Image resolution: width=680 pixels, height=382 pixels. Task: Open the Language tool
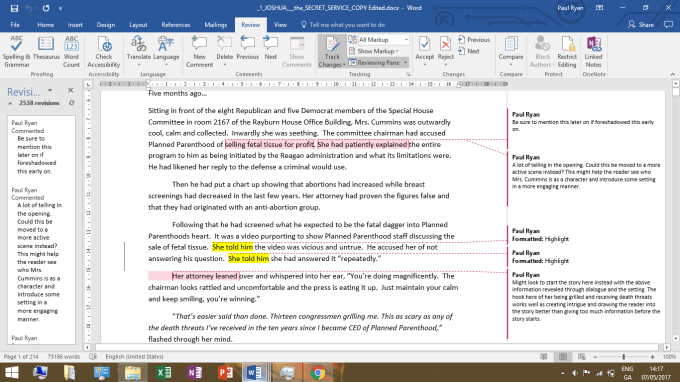click(x=166, y=52)
